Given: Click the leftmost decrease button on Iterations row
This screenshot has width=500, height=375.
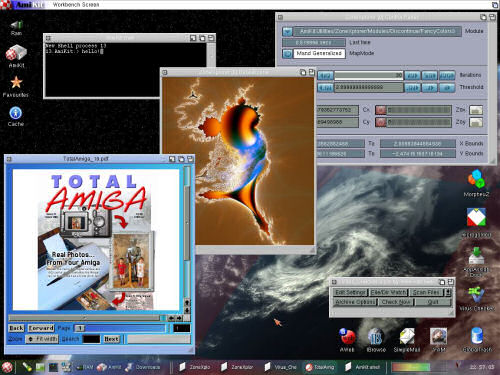Looking at the screenshot, I should (x=325, y=76).
